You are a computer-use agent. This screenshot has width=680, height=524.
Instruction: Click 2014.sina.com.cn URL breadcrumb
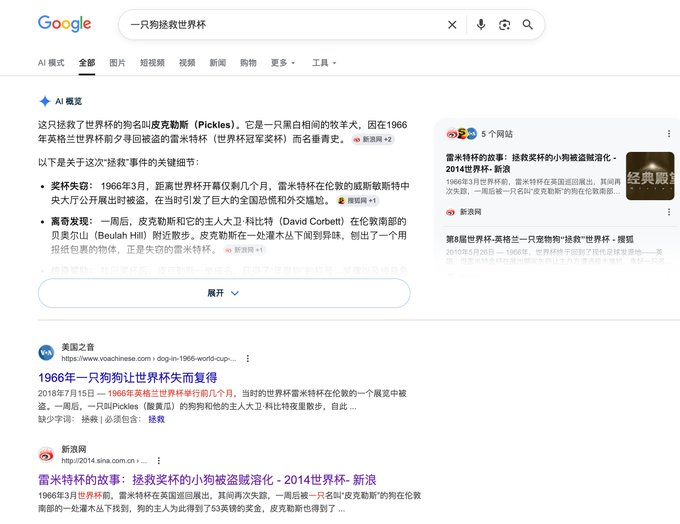(104, 460)
